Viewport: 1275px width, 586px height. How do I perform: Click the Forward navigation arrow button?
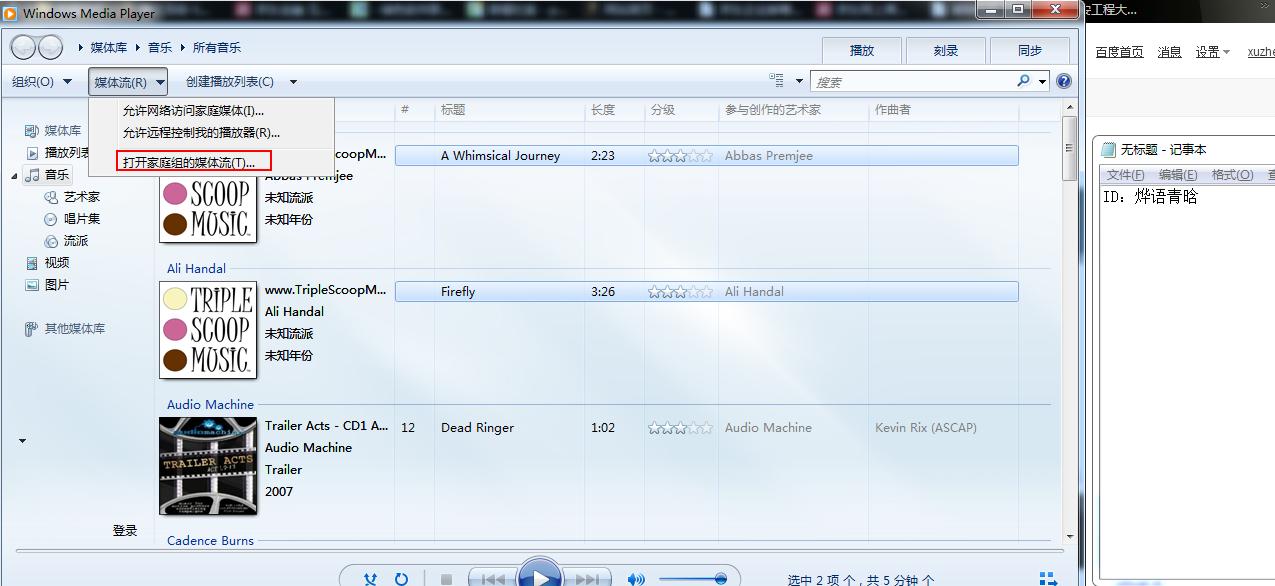point(50,47)
